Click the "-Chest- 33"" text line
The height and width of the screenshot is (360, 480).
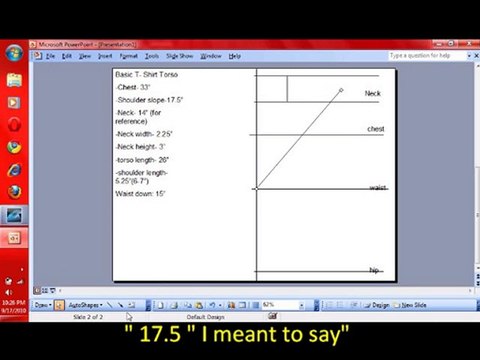[133, 87]
